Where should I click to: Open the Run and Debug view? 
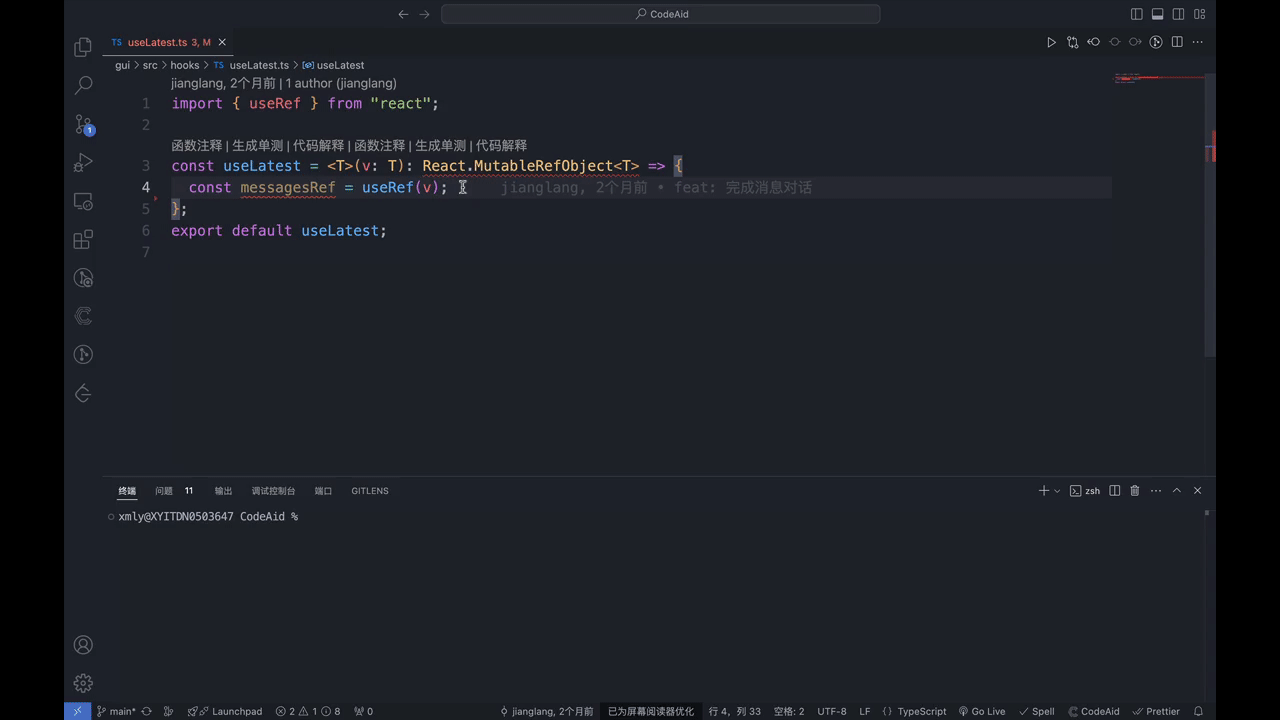(84, 162)
